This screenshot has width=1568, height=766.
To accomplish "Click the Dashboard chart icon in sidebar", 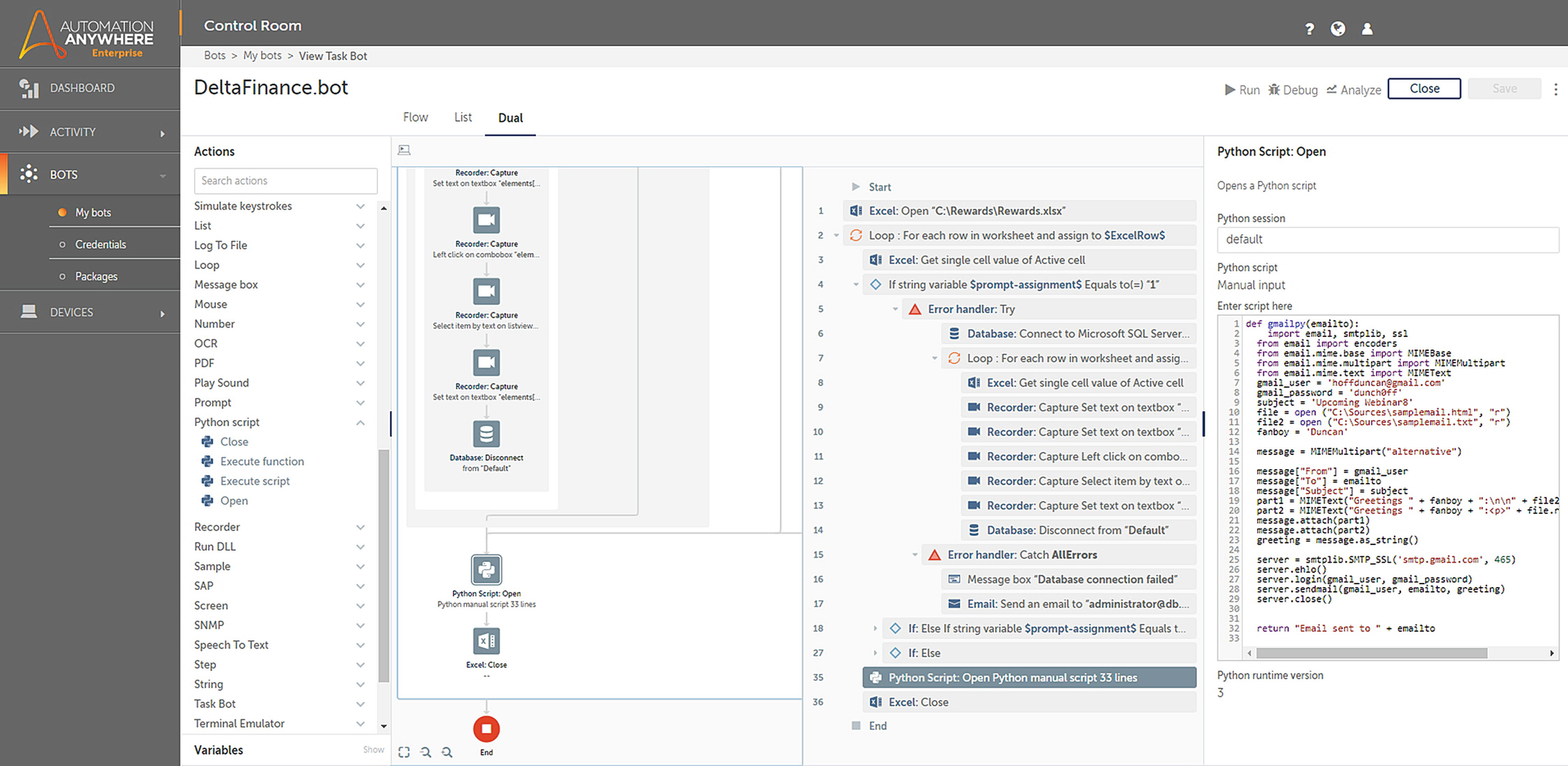I will point(29,88).
